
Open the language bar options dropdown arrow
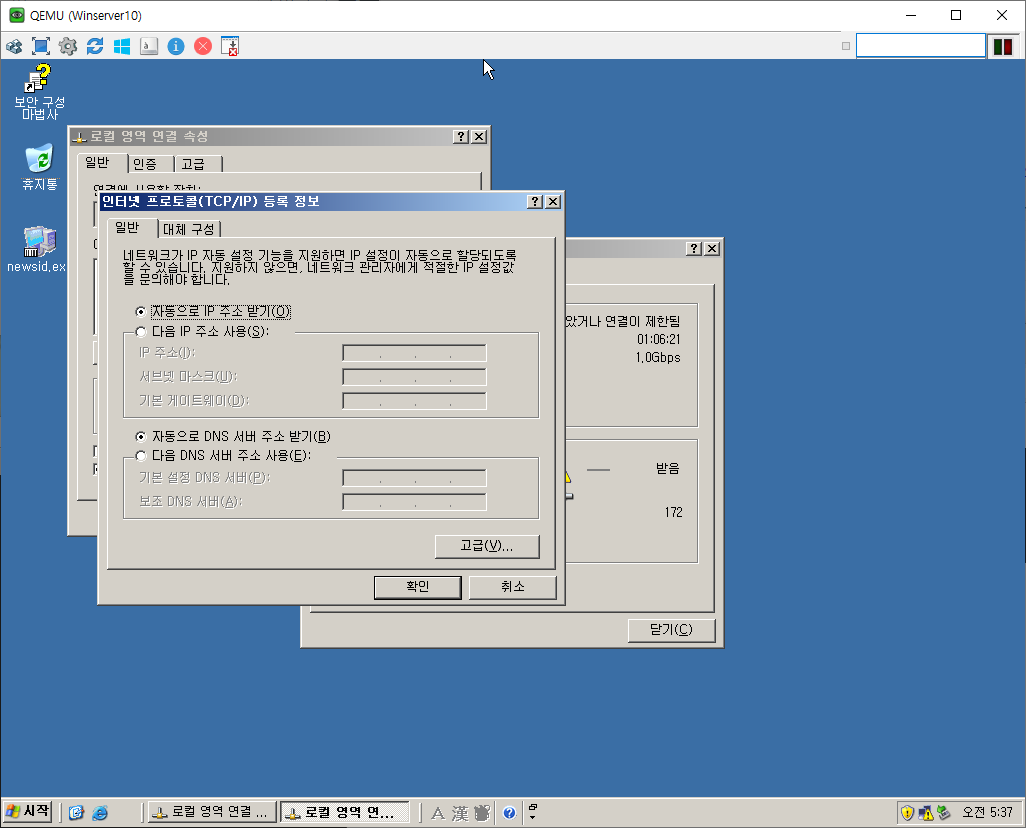(533, 817)
